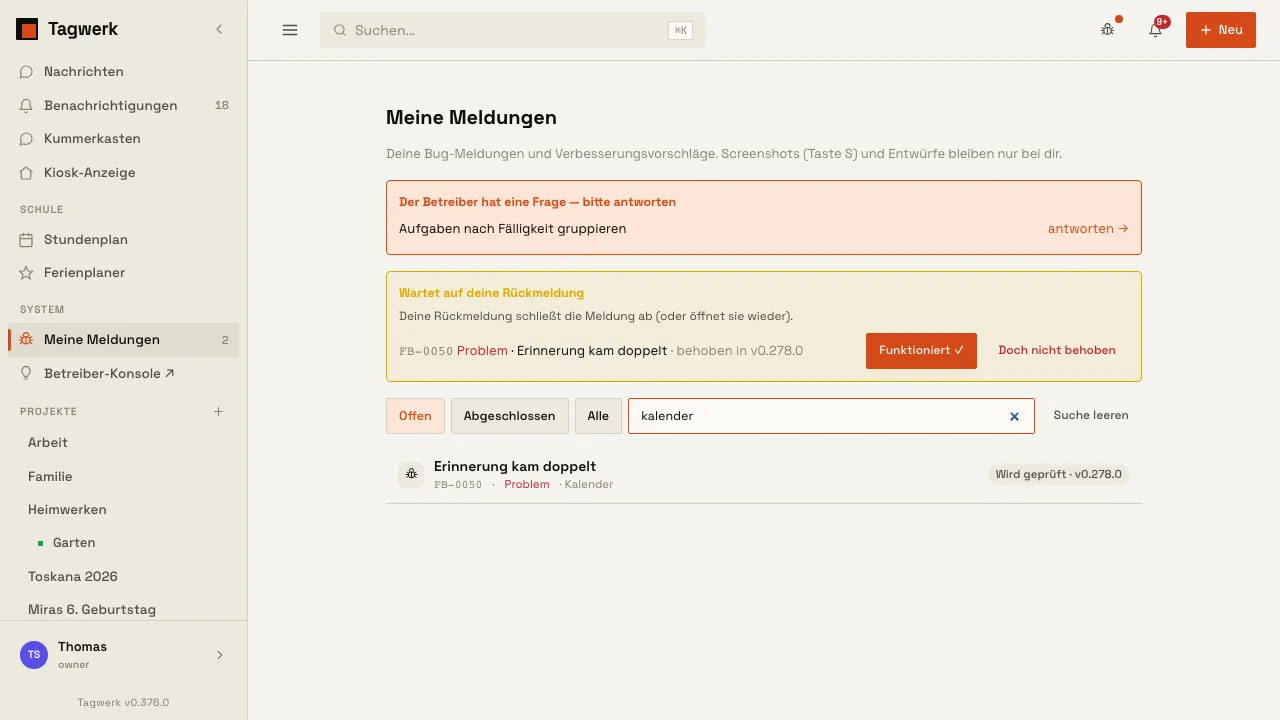Click the TS avatar
This screenshot has width=1280, height=720.
(34, 655)
